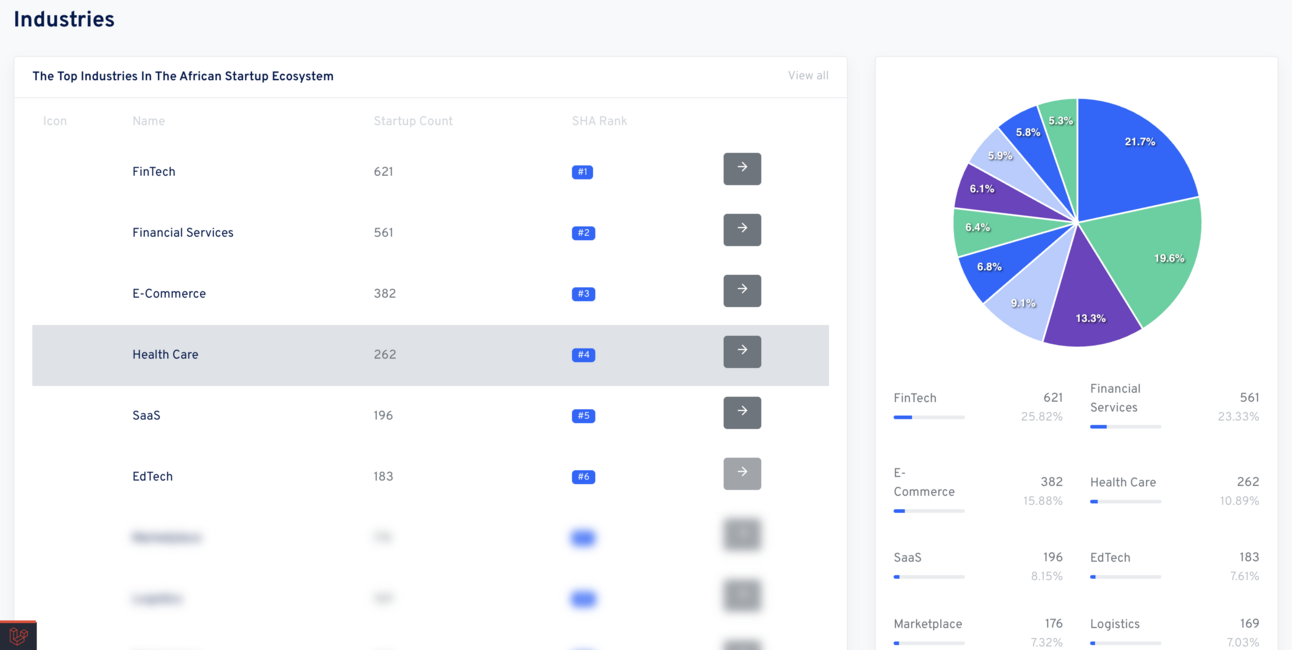
Task: Click the 10.89% legend percentage
Action: (1239, 501)
